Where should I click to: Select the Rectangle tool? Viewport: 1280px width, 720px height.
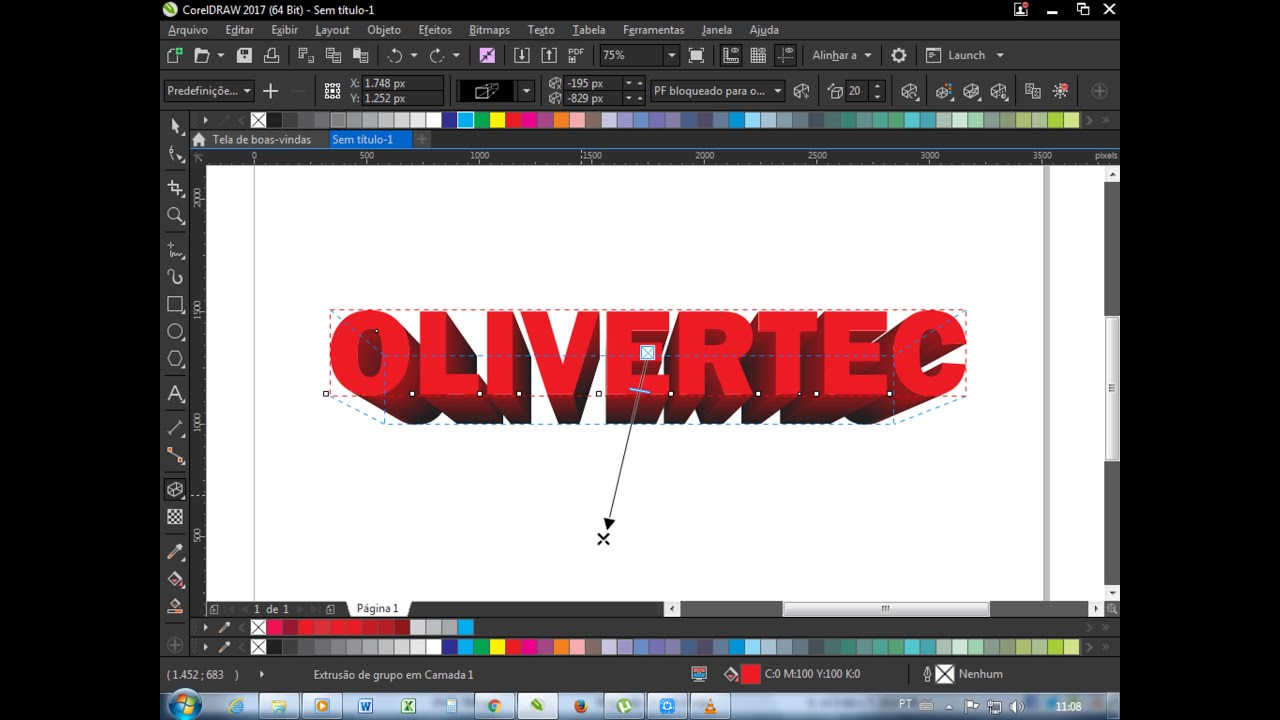pos(176,304)
